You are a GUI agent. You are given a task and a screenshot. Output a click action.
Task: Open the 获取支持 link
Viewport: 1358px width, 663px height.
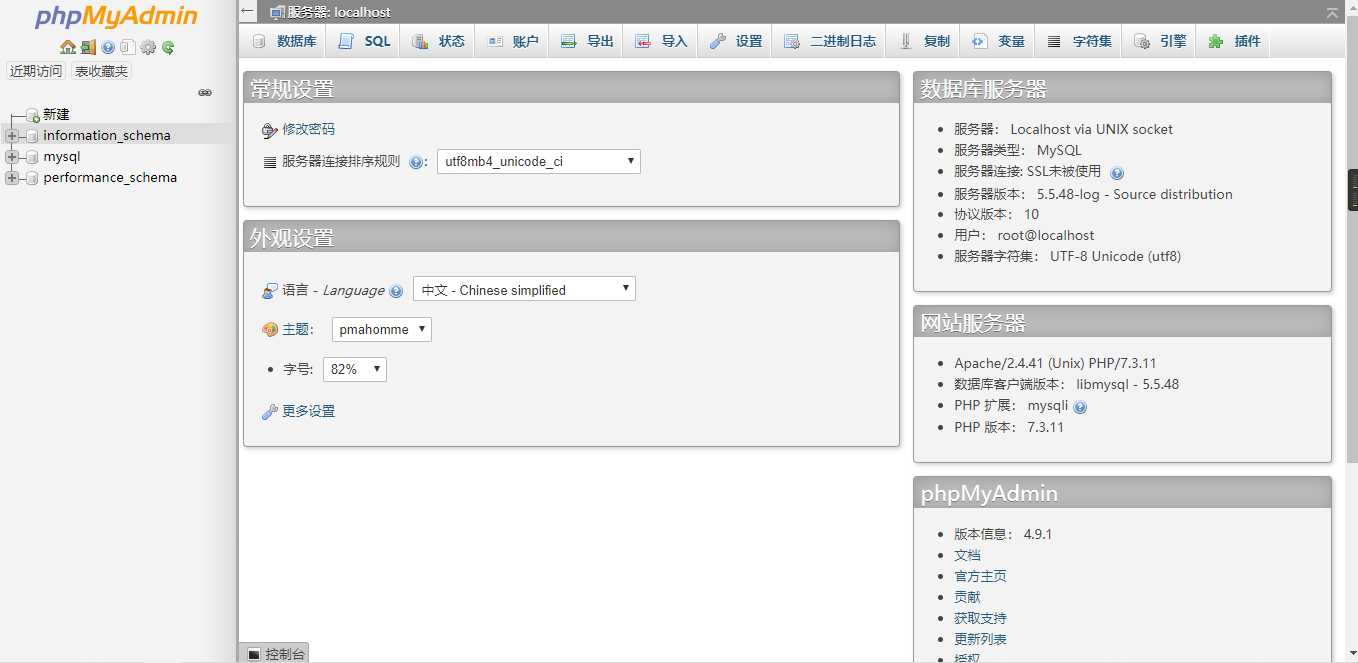pyautogui.click(x=980, y=619)
